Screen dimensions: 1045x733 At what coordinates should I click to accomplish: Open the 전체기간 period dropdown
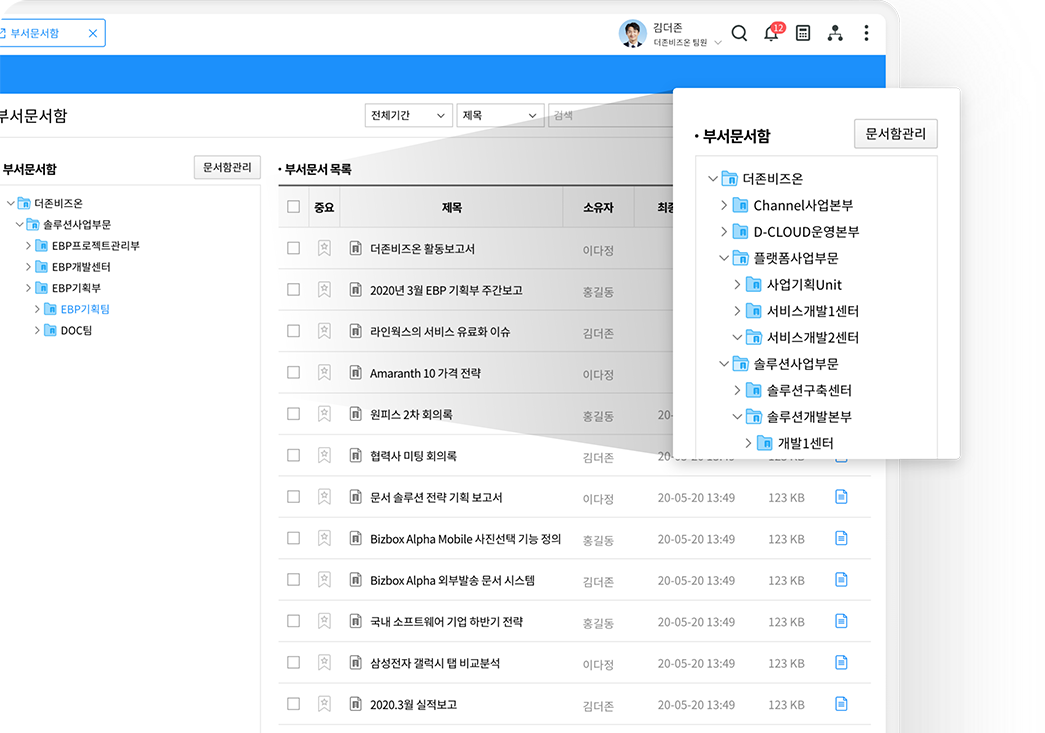coord(409,115)
